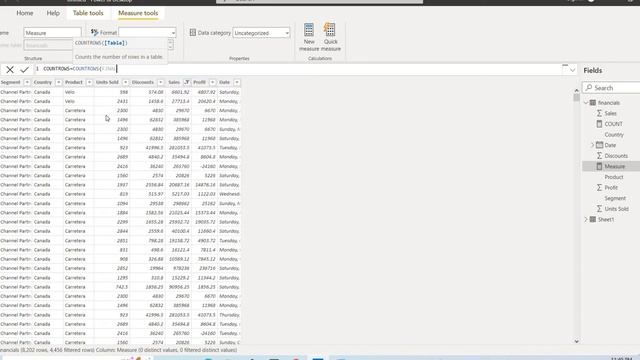Click the Segment column header
The width and height of the screenshot is (640, 360).
(11, 82)
